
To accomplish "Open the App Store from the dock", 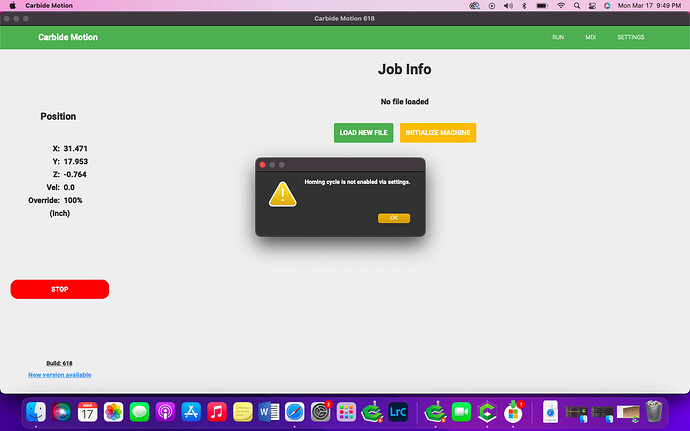I will [x=191, y=412].
